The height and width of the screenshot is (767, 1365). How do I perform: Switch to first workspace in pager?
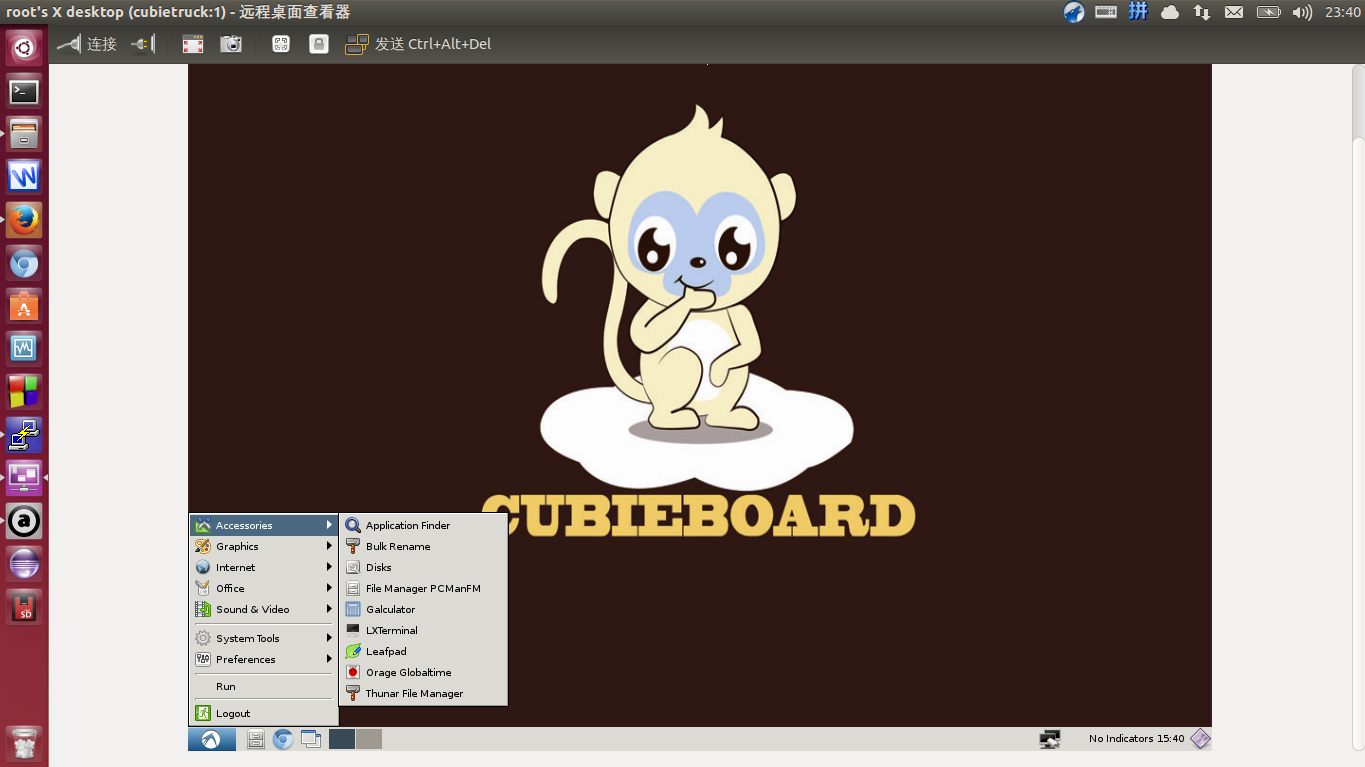coord(342,739)
